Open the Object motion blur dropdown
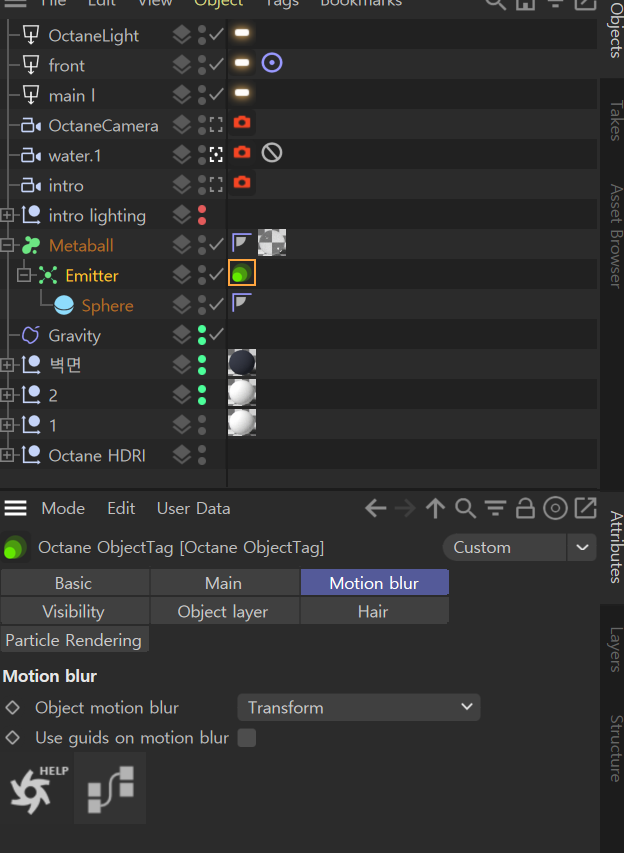 point(359,708)
